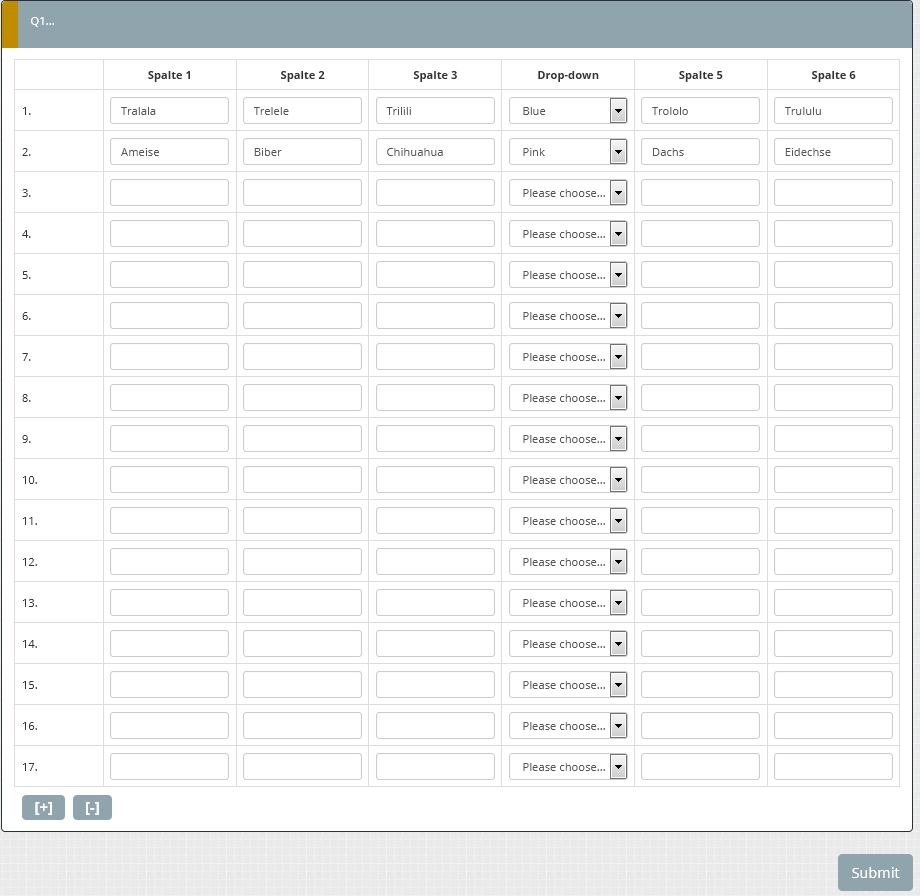Select the Spalte 2 field in row 8

pos(302,398)
